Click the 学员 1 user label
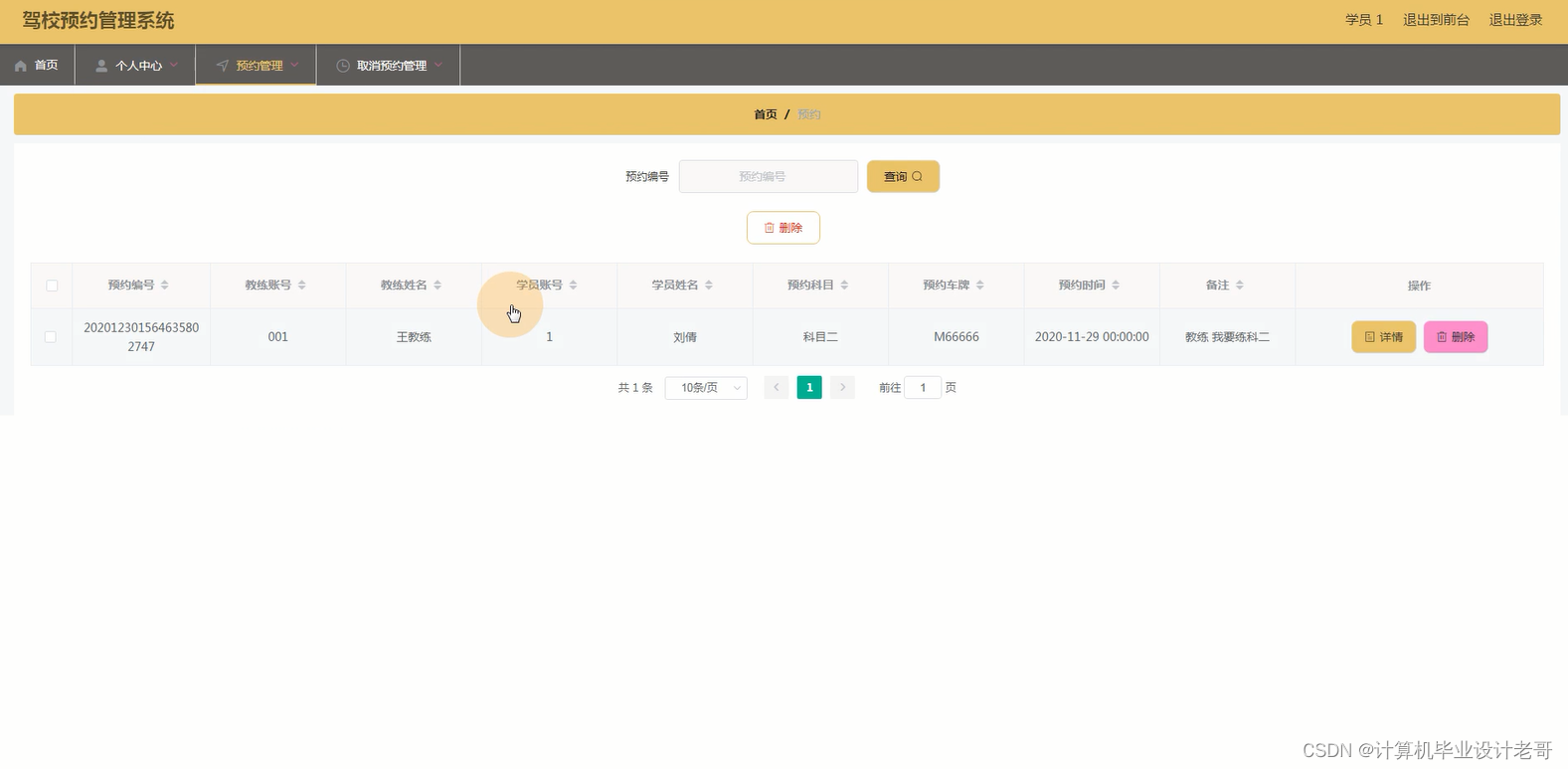The height and width of the screenshot is (769, 1568). 1364,20
